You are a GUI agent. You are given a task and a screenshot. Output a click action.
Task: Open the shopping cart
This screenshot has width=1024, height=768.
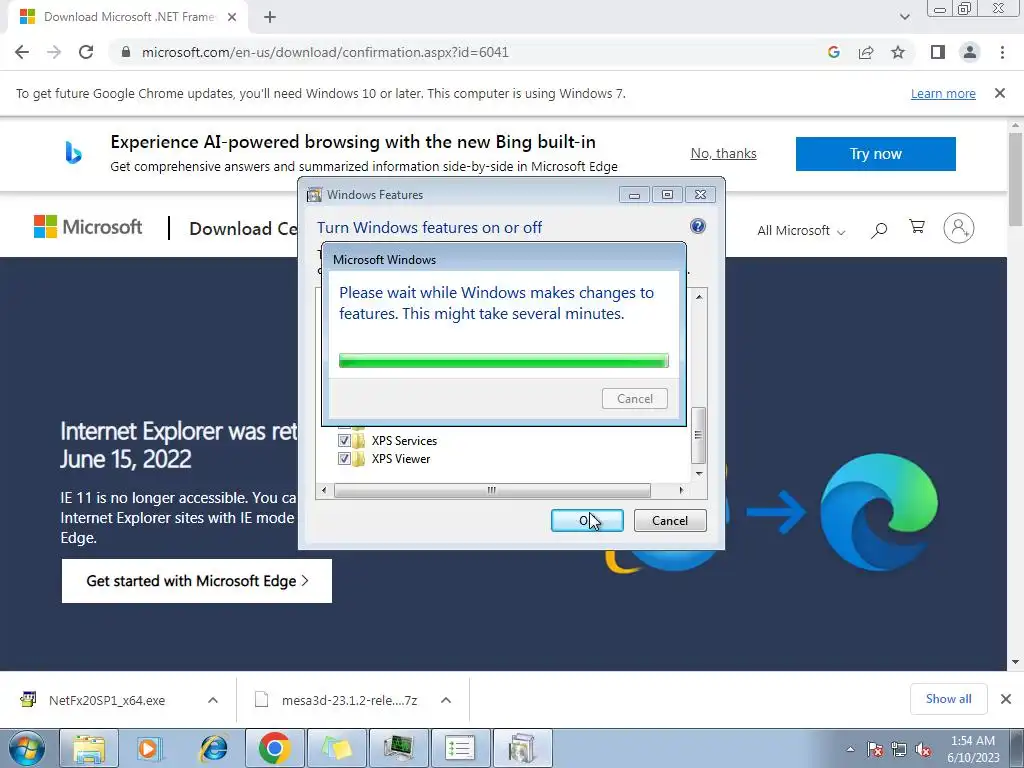pos(917,227)
